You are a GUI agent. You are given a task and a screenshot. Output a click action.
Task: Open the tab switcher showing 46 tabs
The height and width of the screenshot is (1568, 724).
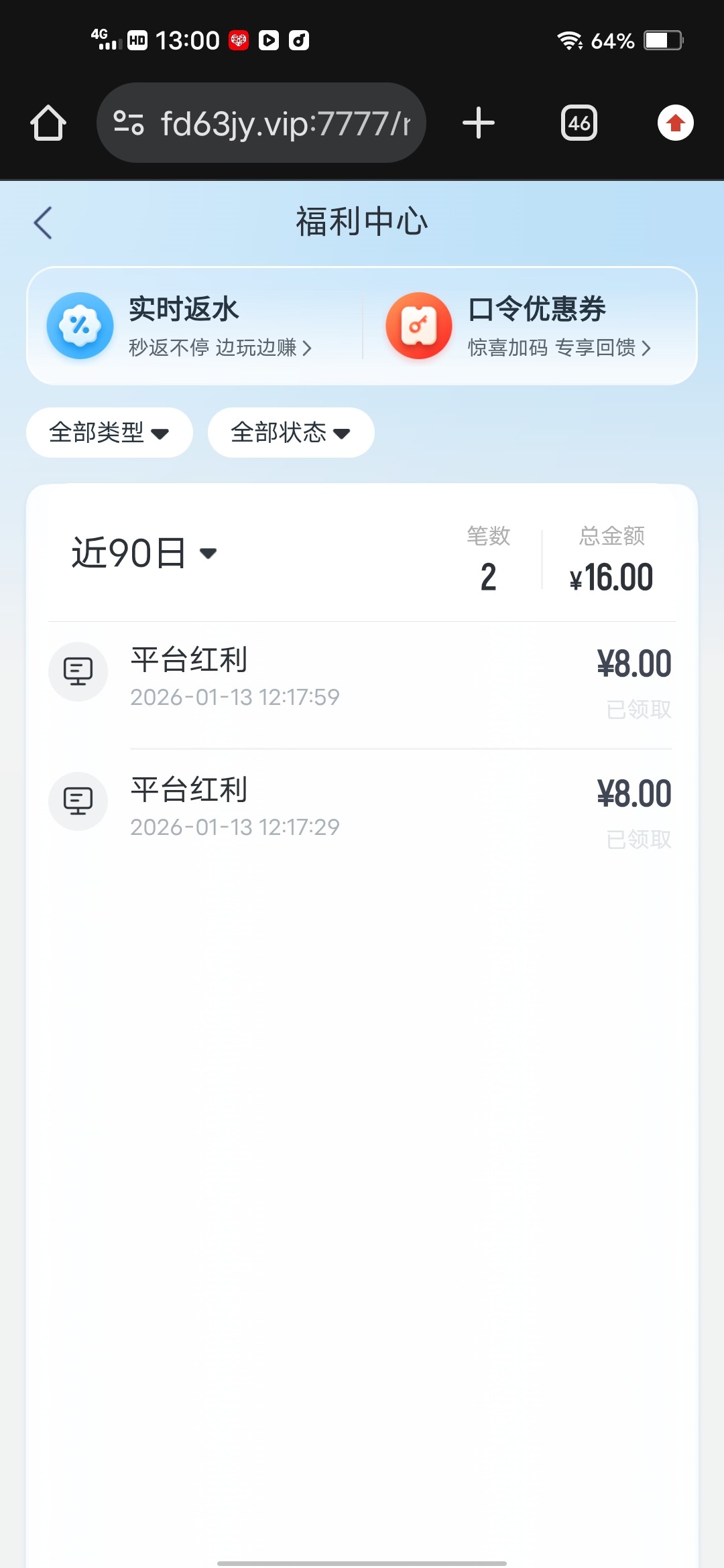click(579, 123)
